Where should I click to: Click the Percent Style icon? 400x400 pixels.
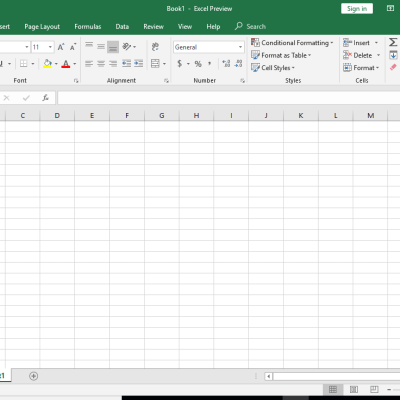coord(198,64)
